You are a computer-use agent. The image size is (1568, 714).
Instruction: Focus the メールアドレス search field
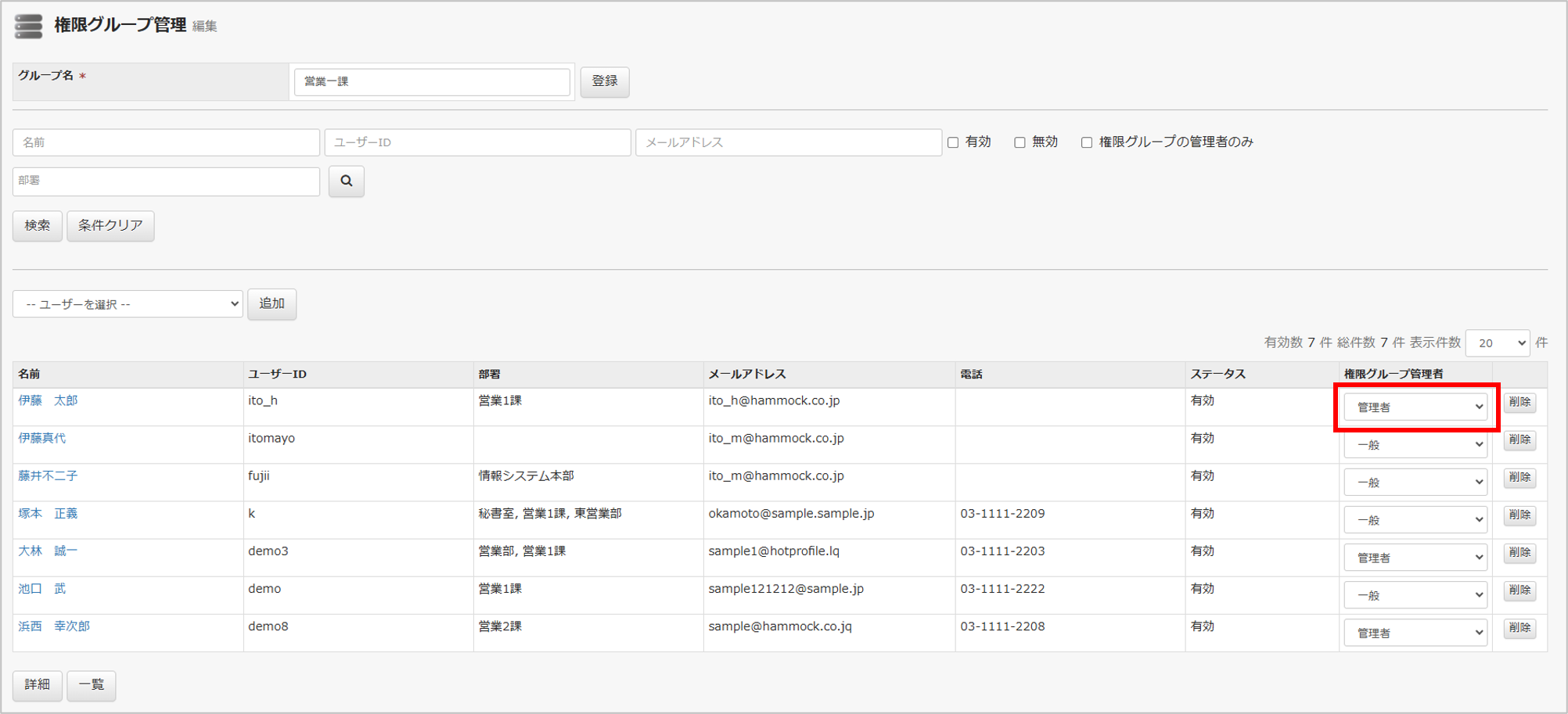789,142
